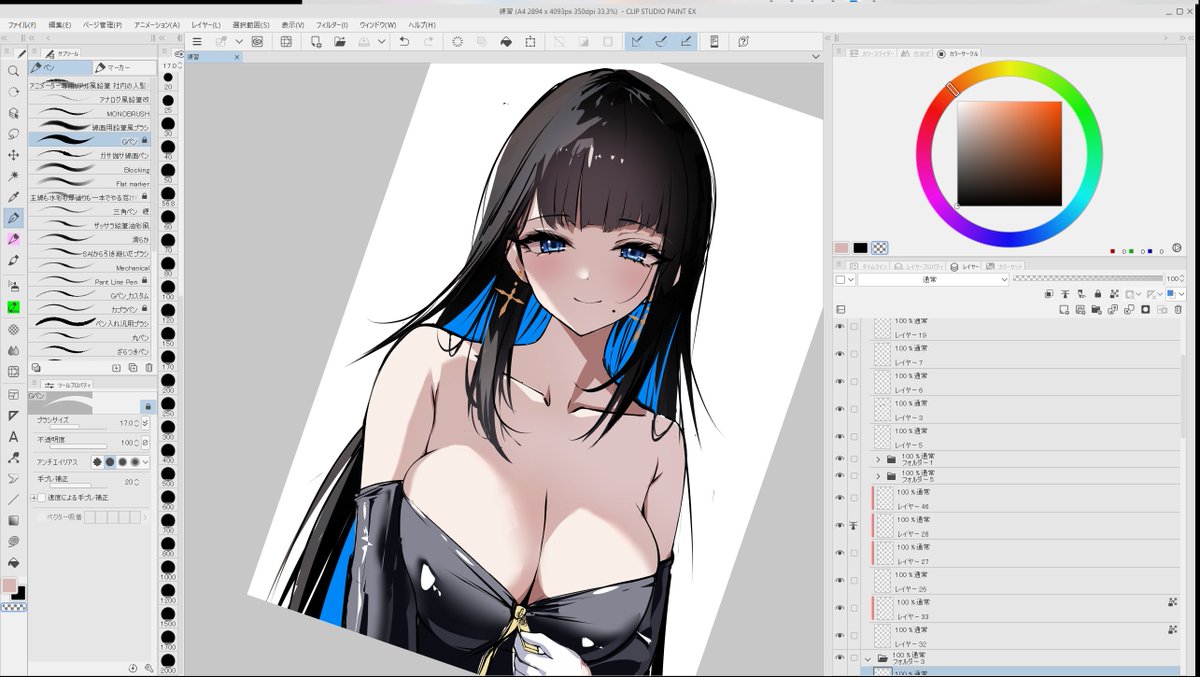1200x677 pixels.
Task: Expand the フォルダー1 layer folder
Action: pyautogui.click(x=879, y=458)
